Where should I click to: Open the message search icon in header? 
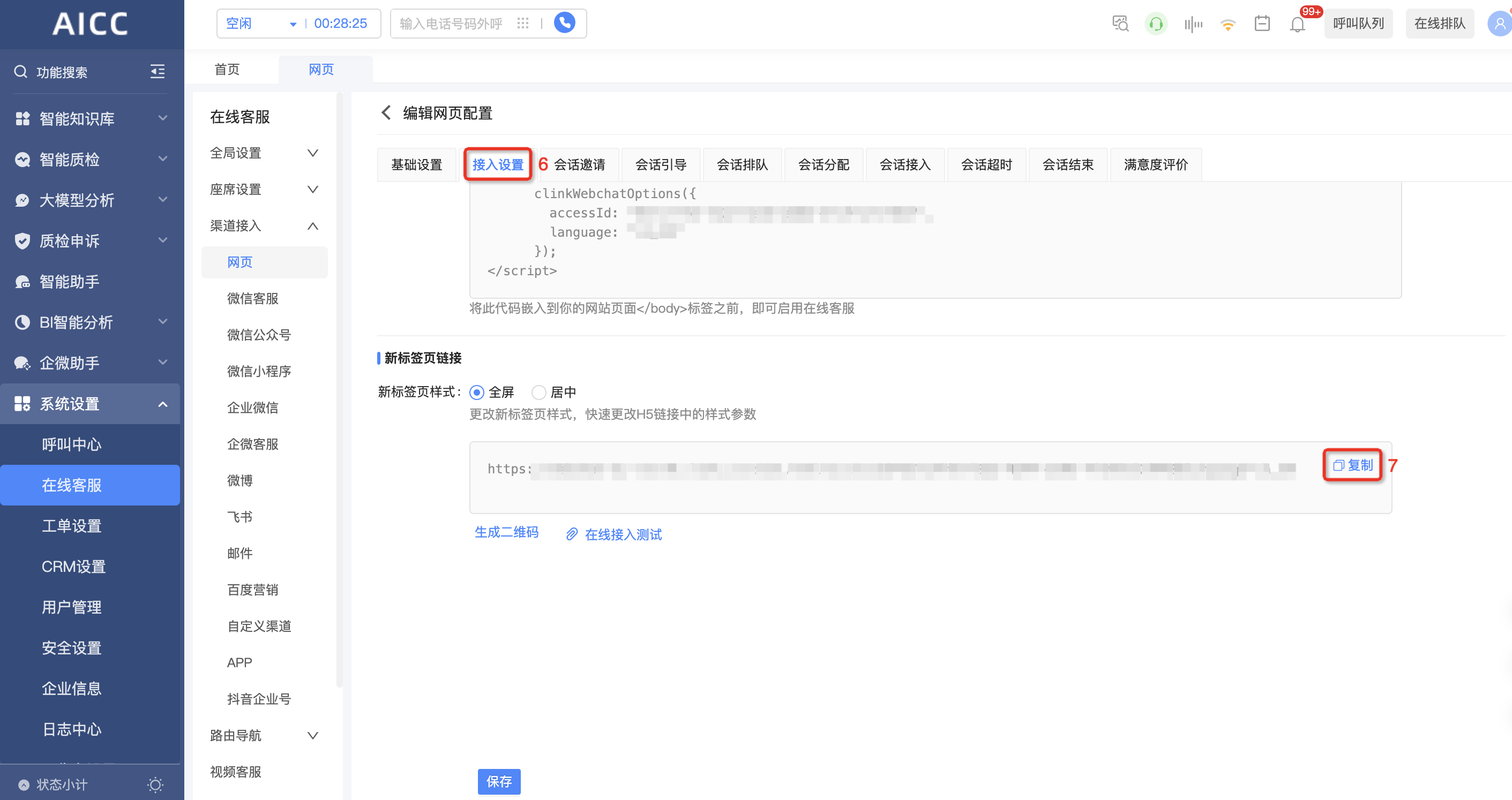[1120, 24]
